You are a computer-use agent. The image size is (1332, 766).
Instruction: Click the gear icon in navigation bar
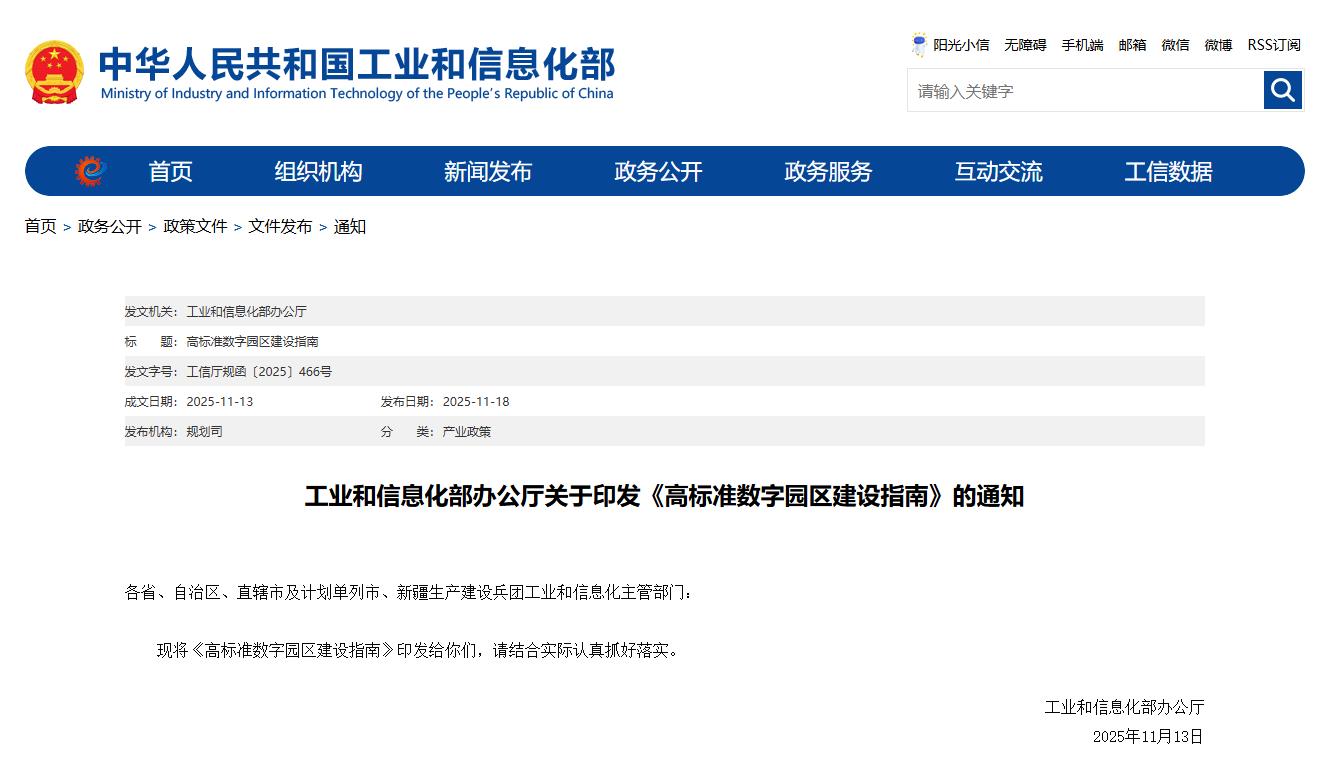(x=91, y=172)
